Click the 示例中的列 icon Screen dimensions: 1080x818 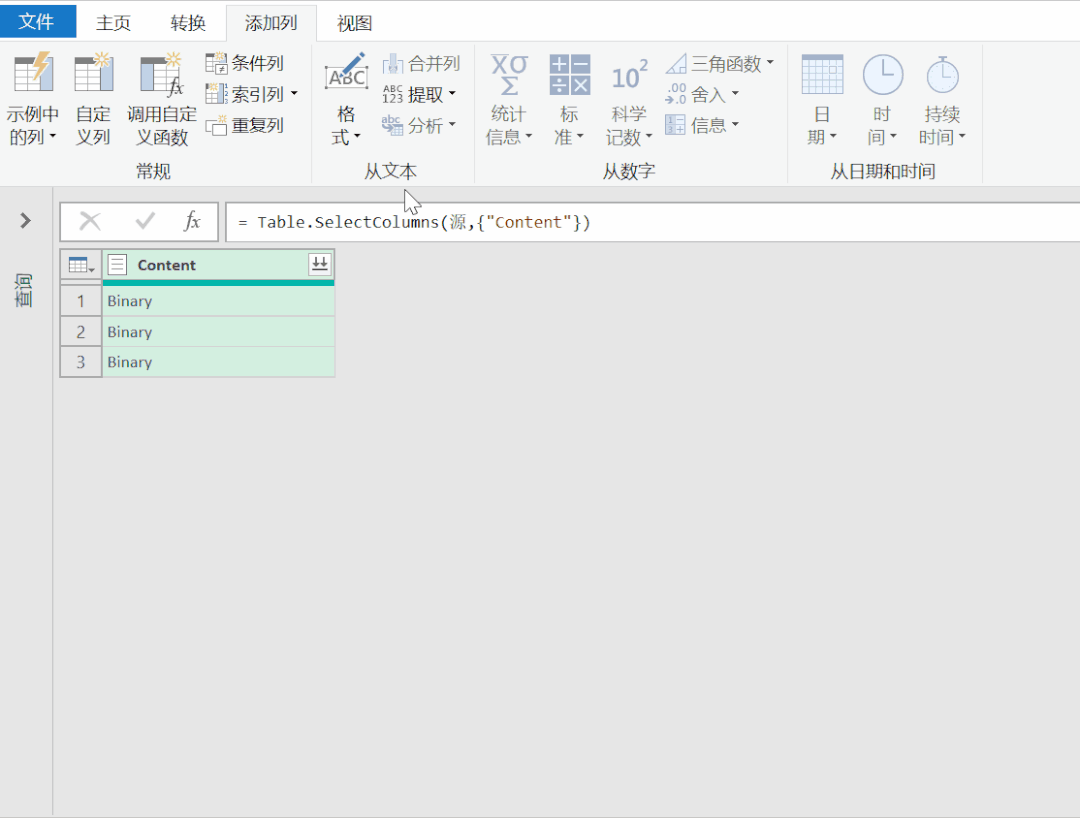click(33, 73)
